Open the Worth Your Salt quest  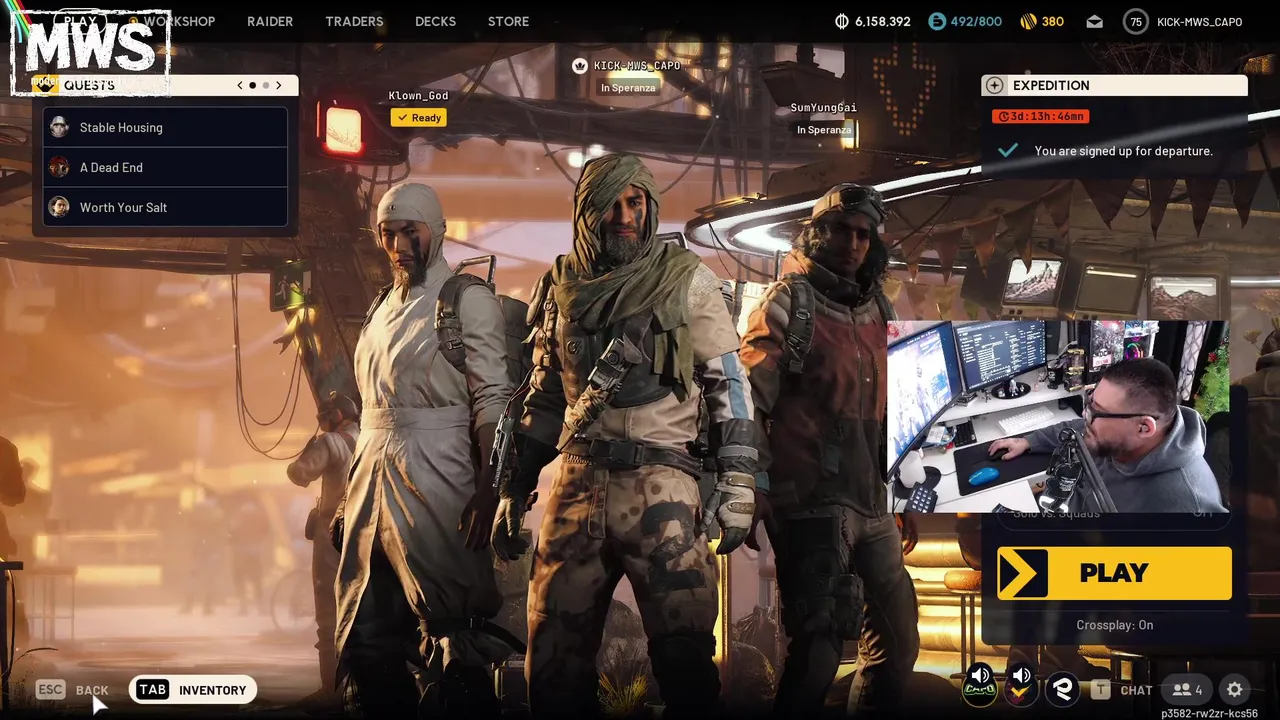pyautogui.click(x=166, y=207)
